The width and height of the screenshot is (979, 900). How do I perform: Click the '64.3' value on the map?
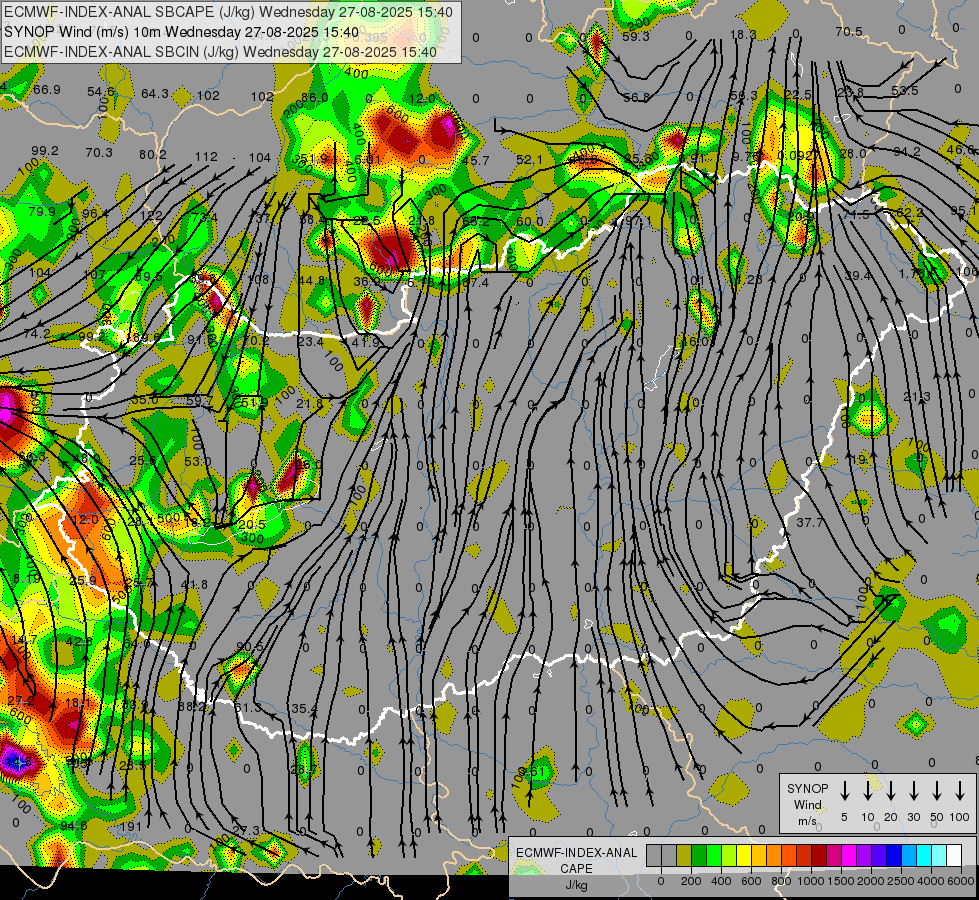click(x=155, y=94)
